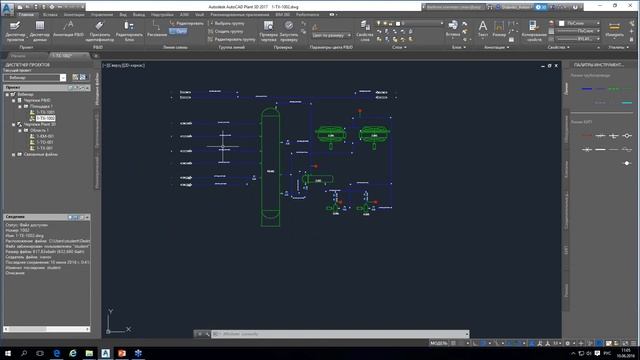The height and width of the screenshot is (360, 640).
Task: Select the tall vessel column in drawing
Action: (270, 167)
